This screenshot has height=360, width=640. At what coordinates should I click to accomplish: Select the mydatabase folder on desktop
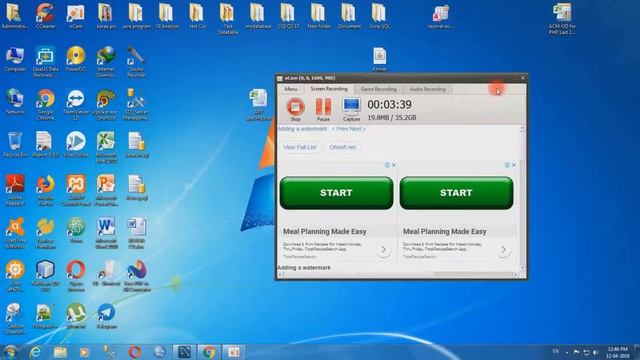(258, 16)
